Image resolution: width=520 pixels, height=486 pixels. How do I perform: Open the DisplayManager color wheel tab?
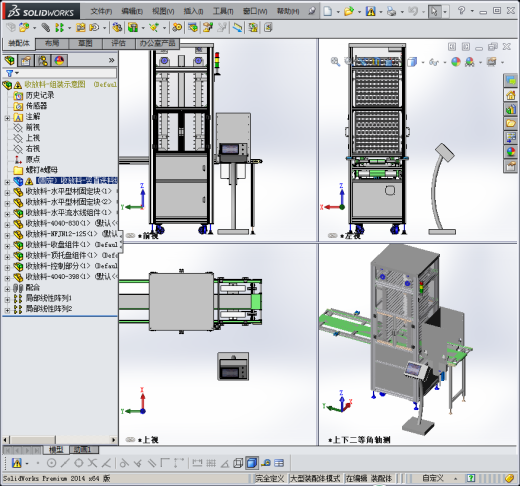coord(59,61)
